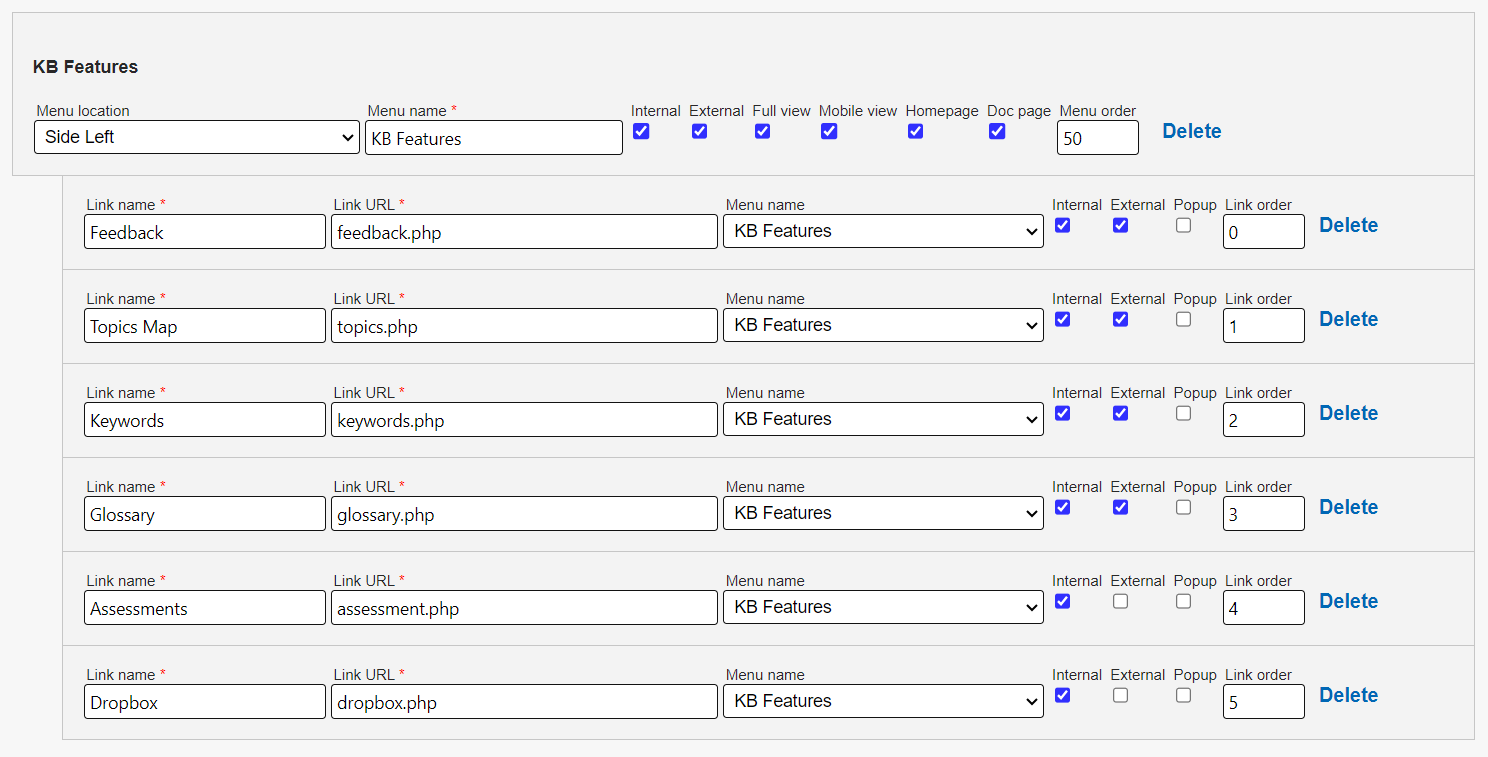Delete the Glossary link
Viewport: 1488px width, 757px height.
[x=1348, y=507]
